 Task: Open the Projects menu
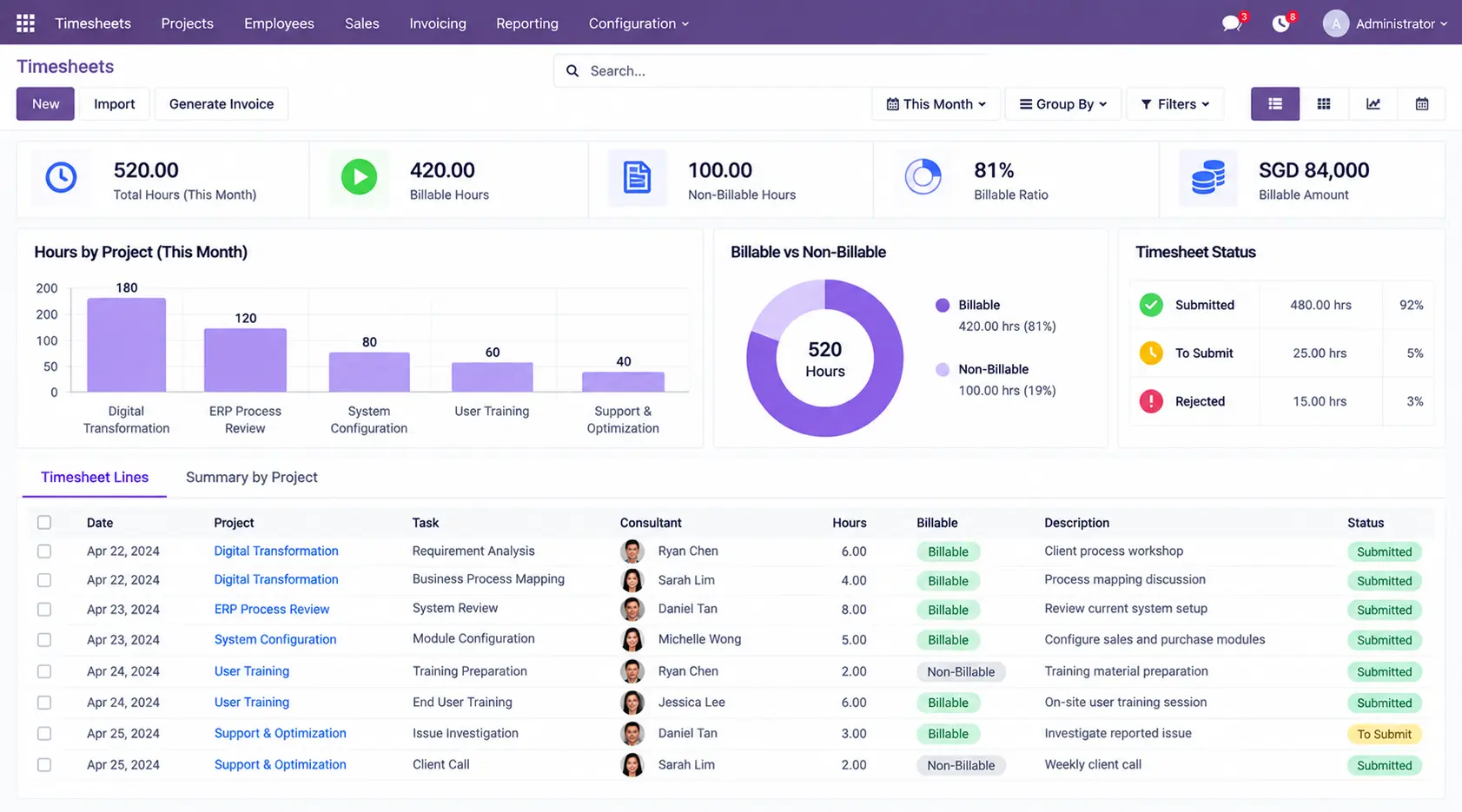tap(187, 23)
